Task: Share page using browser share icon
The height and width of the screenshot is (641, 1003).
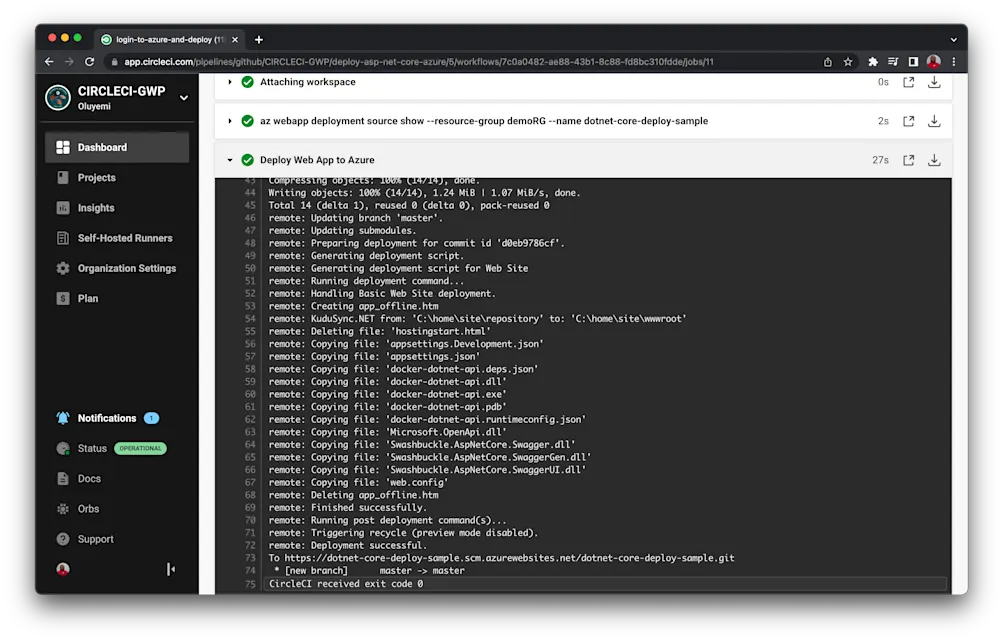Action: coord(828,61)
